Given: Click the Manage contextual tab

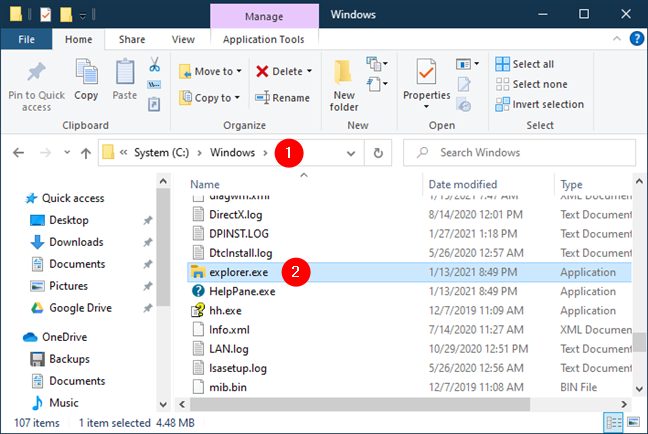Looking at the screenshot, I should [264, 17].
